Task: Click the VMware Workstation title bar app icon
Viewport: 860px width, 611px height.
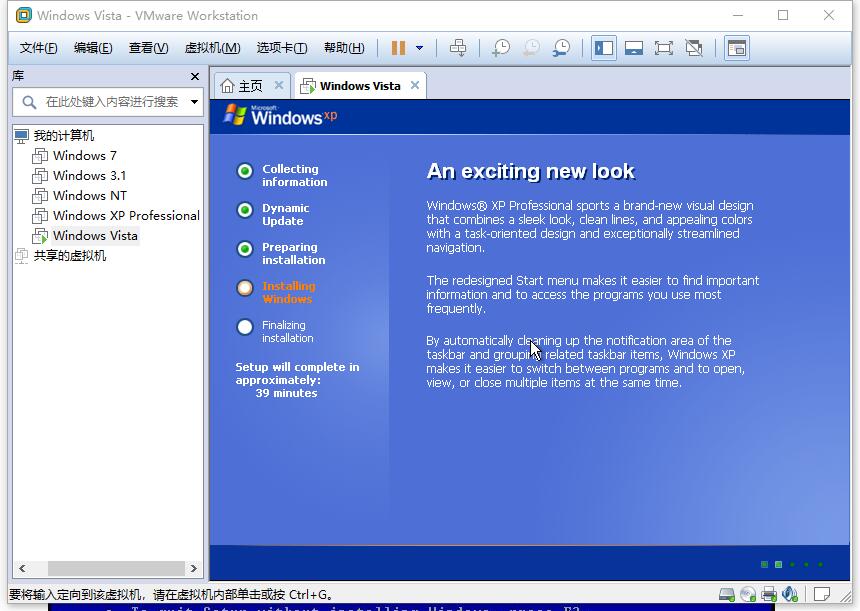Action: 24,15
